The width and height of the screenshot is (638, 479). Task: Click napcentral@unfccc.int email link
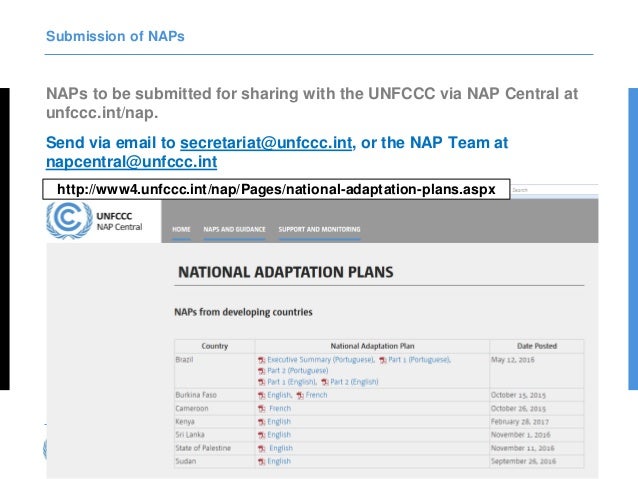coord(131,161)
